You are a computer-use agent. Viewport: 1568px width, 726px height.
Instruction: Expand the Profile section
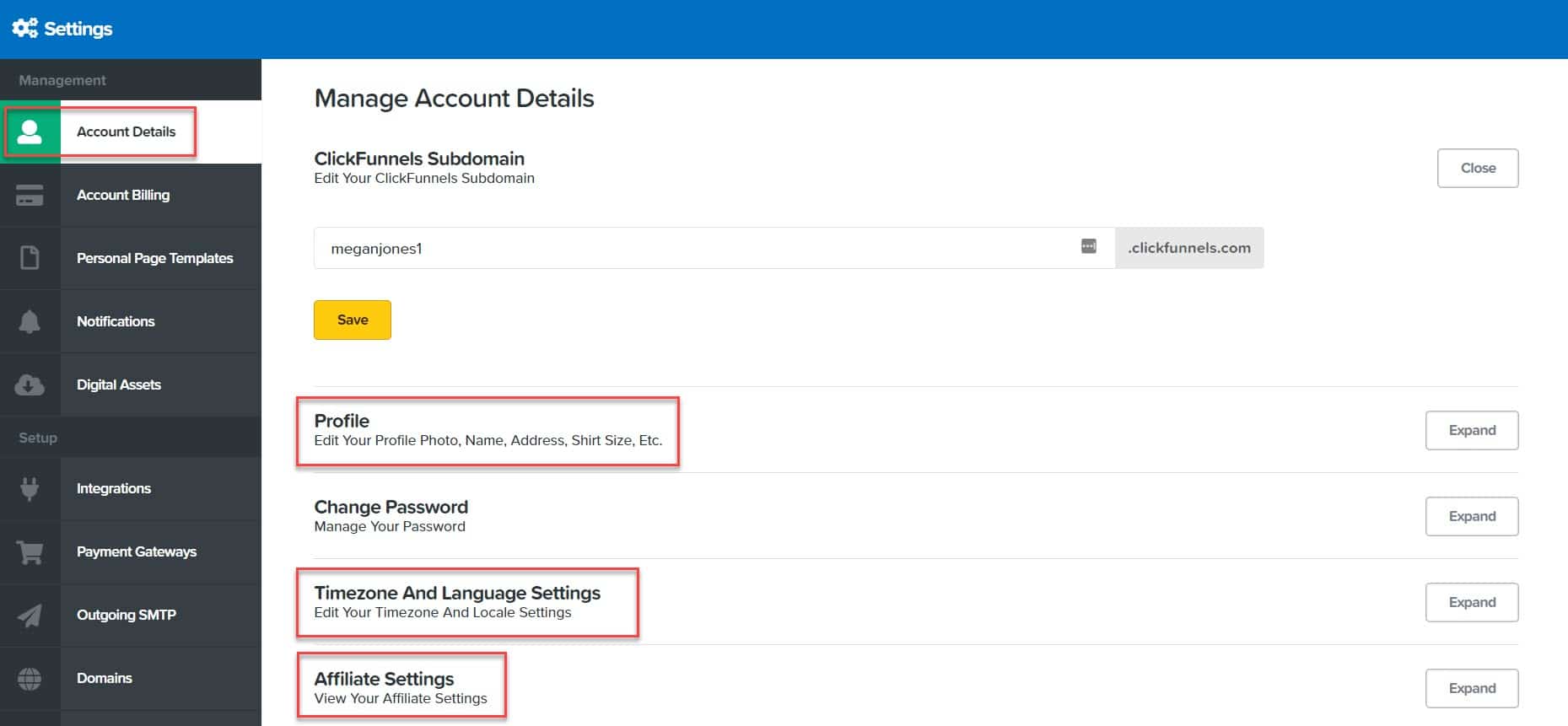tap(1472, 430)
